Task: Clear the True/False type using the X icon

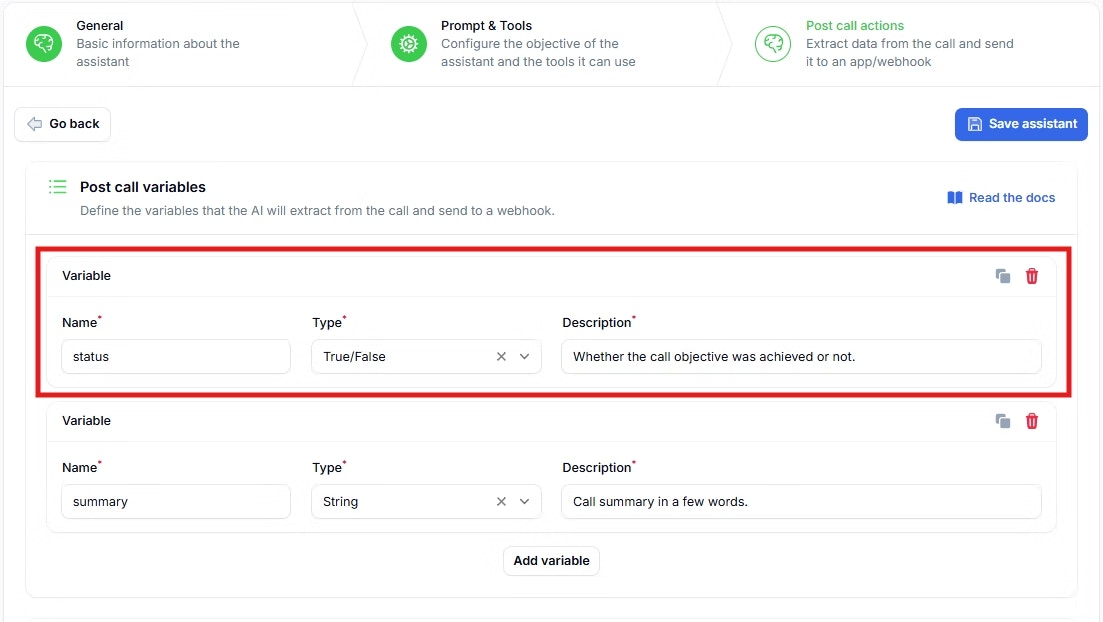Action: click(500, 356)
